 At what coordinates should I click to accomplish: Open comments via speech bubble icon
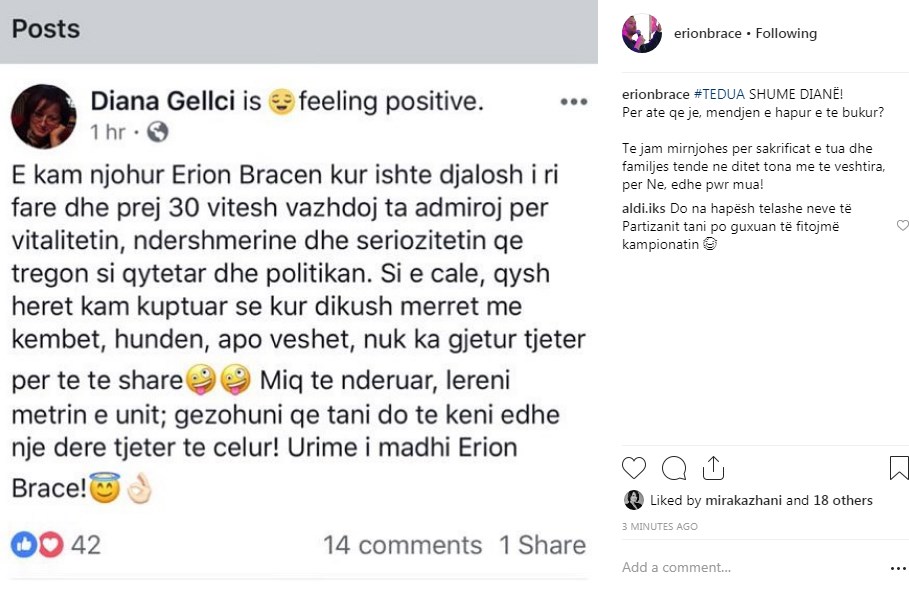tap(674, 468)
